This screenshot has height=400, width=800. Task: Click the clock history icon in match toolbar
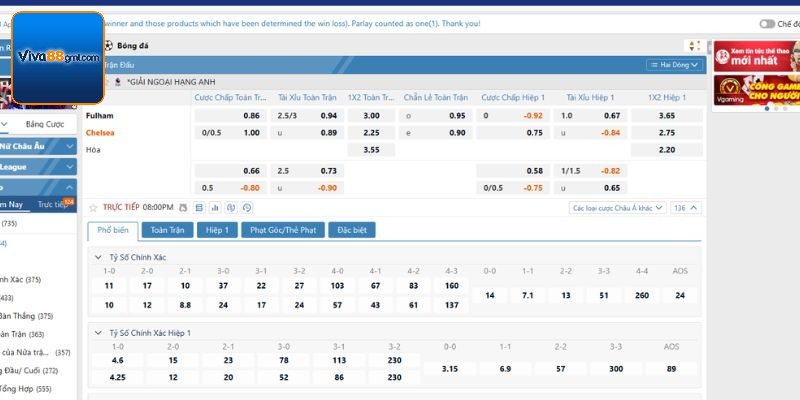(247, 207)
